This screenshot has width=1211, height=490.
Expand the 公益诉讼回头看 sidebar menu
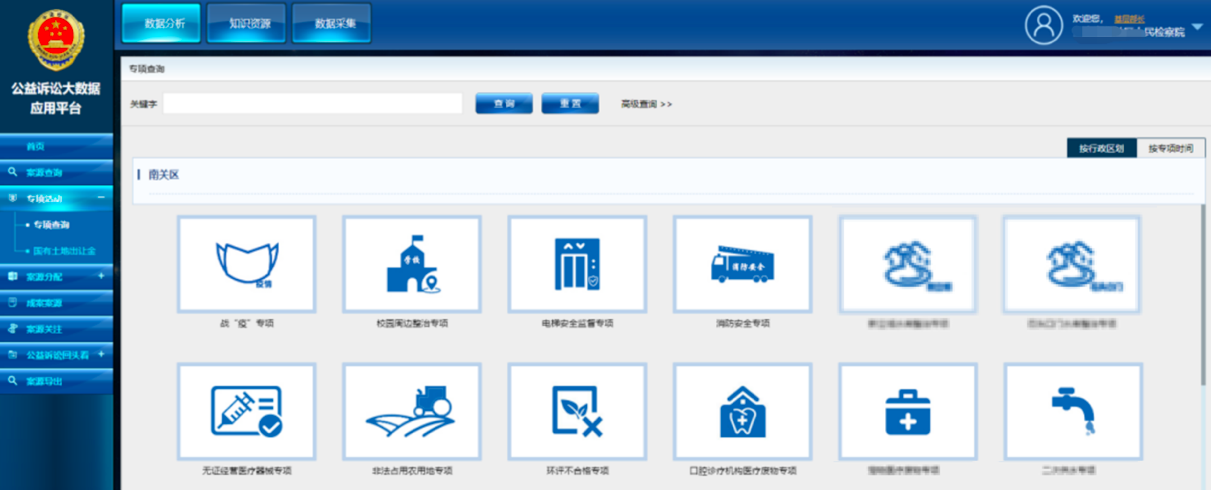(101, 354)
